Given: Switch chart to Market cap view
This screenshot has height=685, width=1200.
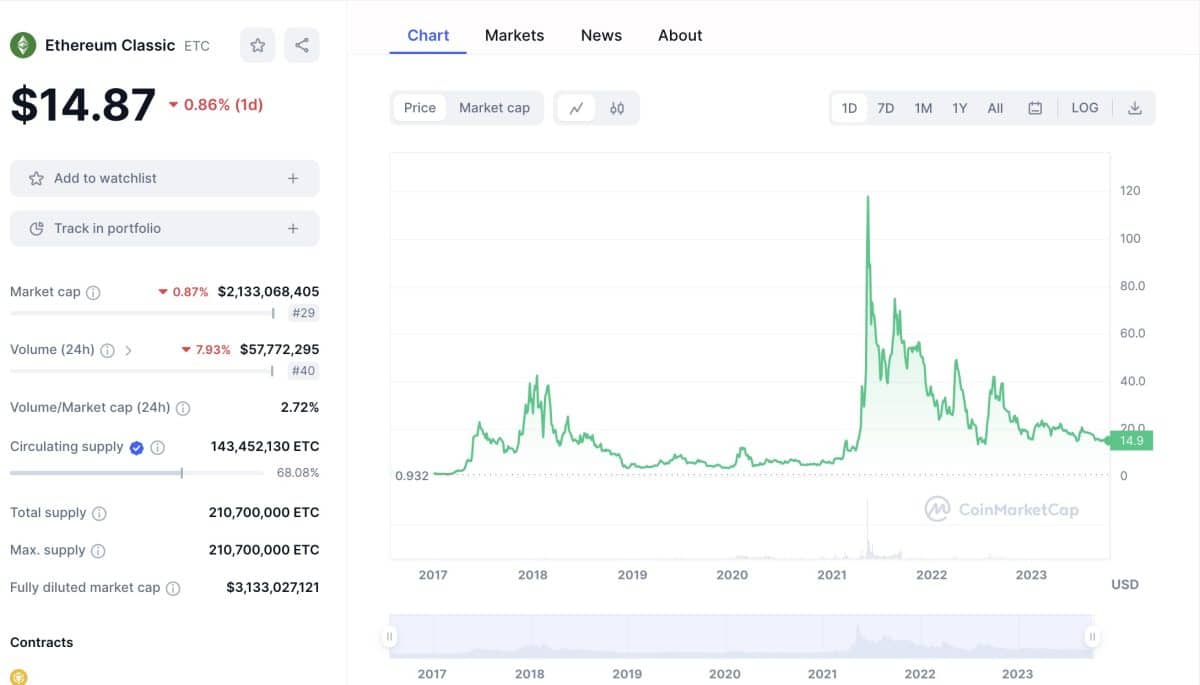Looking at the screenshot, I should click(x=493, y=107).
